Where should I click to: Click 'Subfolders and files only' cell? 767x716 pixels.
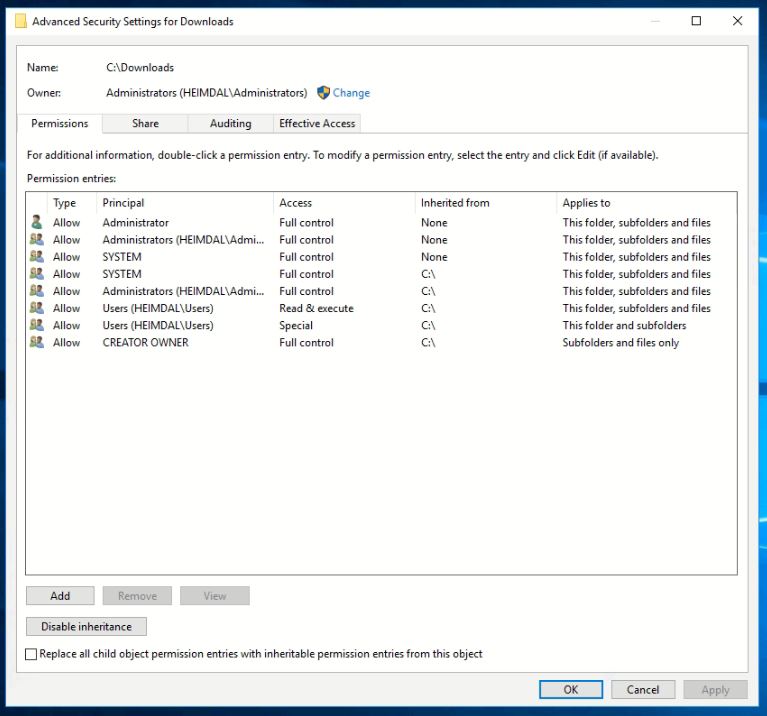click(x=621, y=342)
